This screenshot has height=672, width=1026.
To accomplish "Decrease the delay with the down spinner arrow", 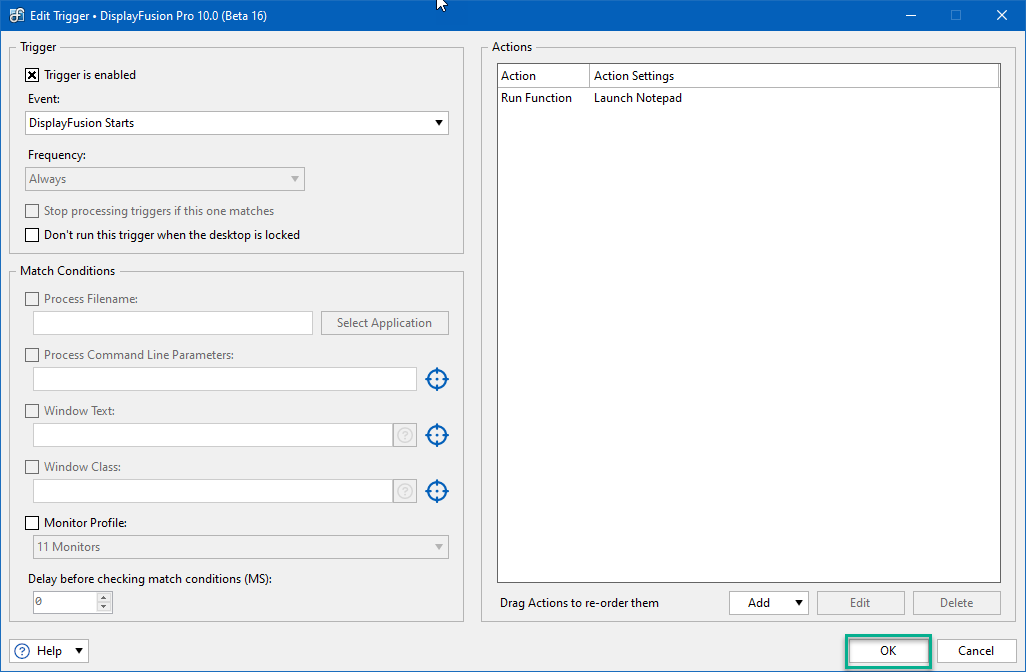I will point(104,608).
